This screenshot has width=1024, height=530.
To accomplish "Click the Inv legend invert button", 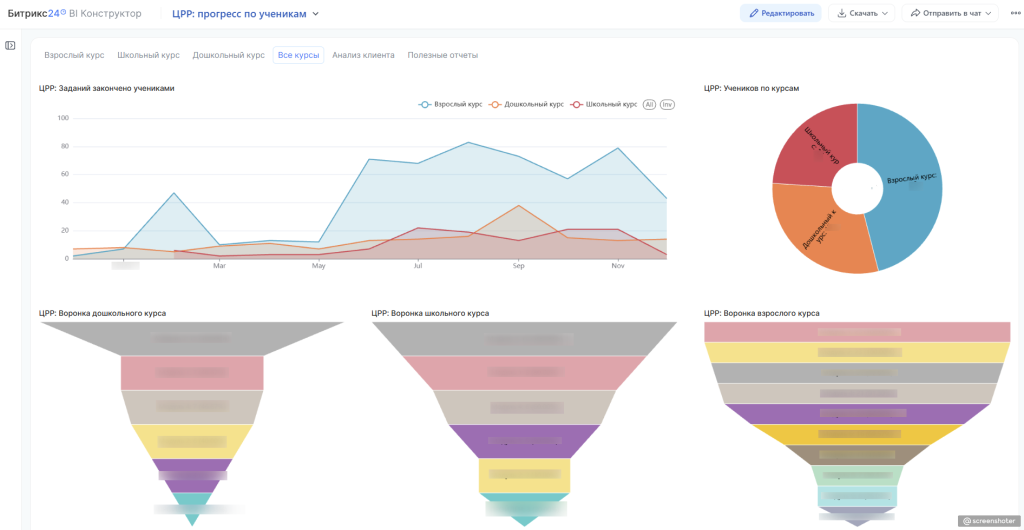I will [x=667, y=104].
